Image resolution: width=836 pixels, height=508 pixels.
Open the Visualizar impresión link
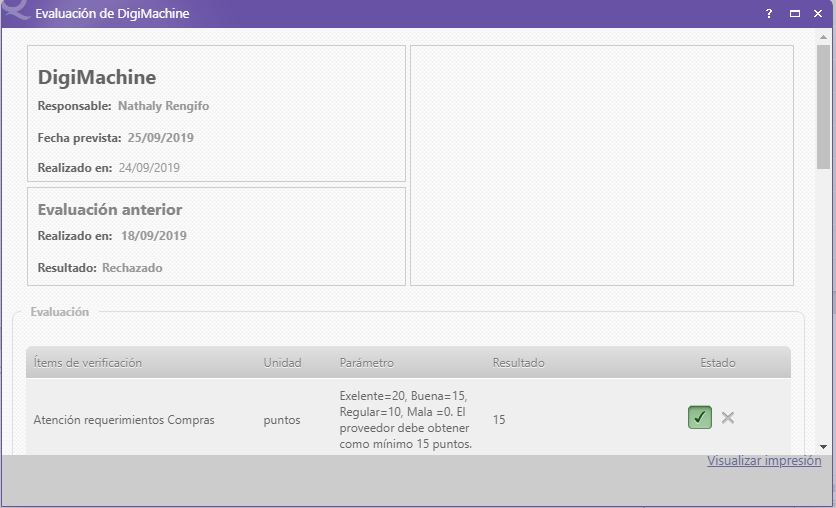[764, 461]
